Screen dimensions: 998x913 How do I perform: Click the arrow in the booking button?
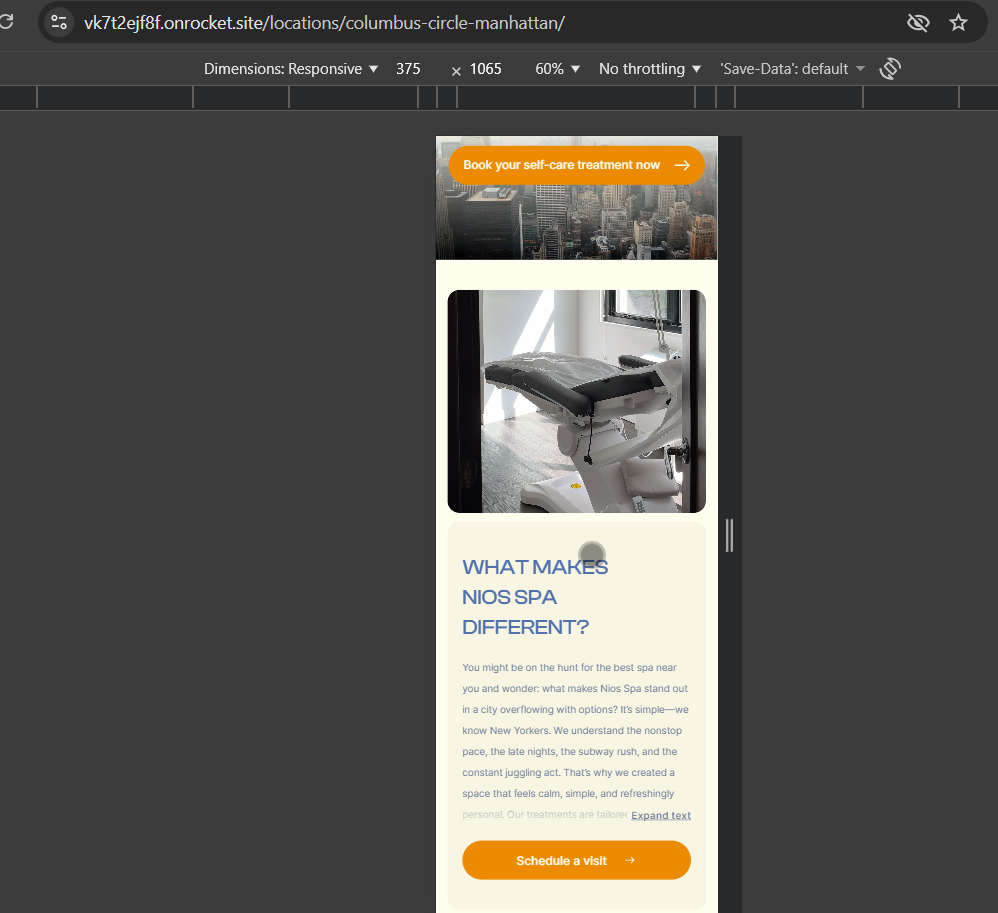(x=682, y=165)
